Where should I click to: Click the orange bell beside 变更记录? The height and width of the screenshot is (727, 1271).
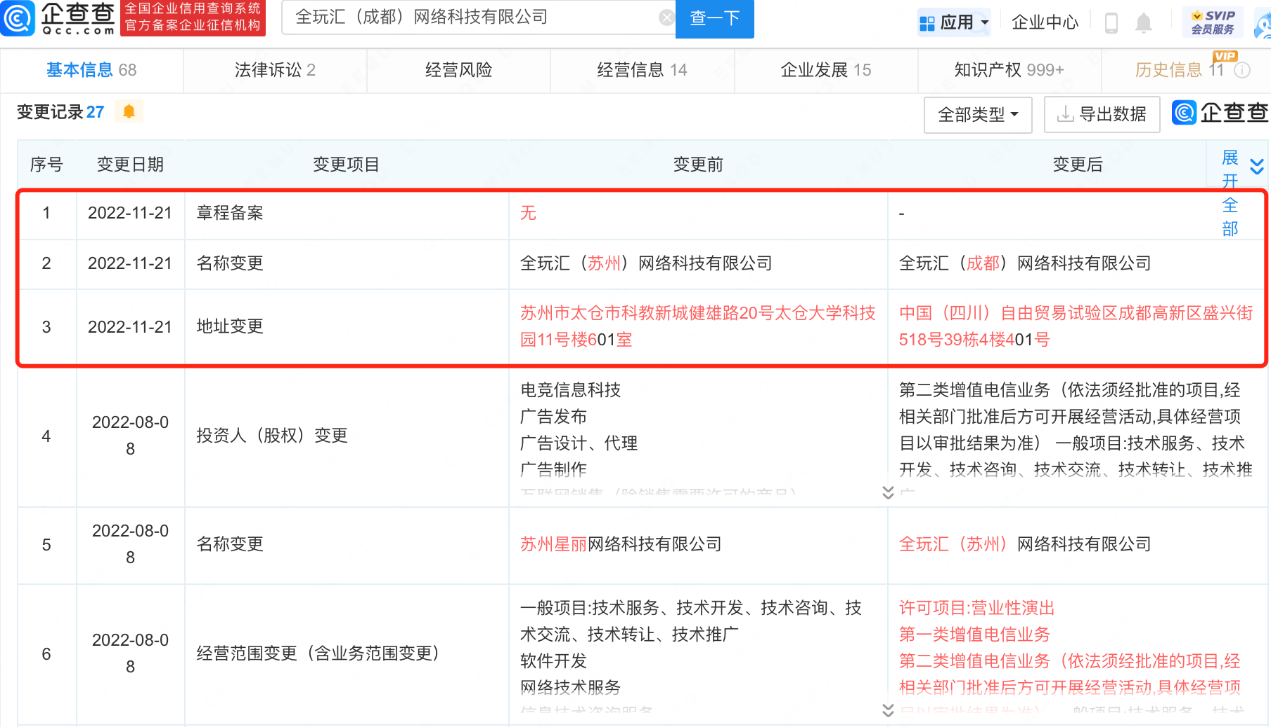coord(129,111)
